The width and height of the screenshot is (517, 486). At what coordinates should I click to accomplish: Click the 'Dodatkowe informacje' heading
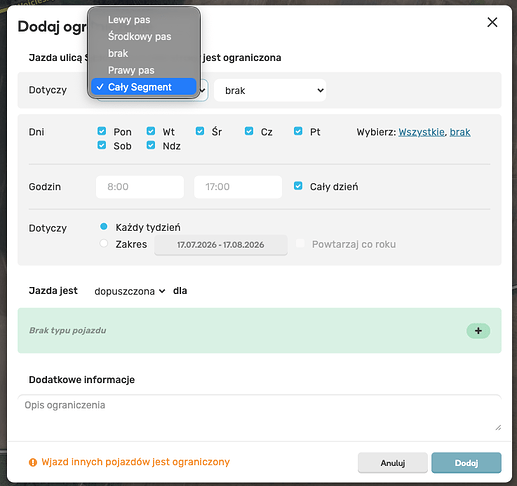click(82, 380)
